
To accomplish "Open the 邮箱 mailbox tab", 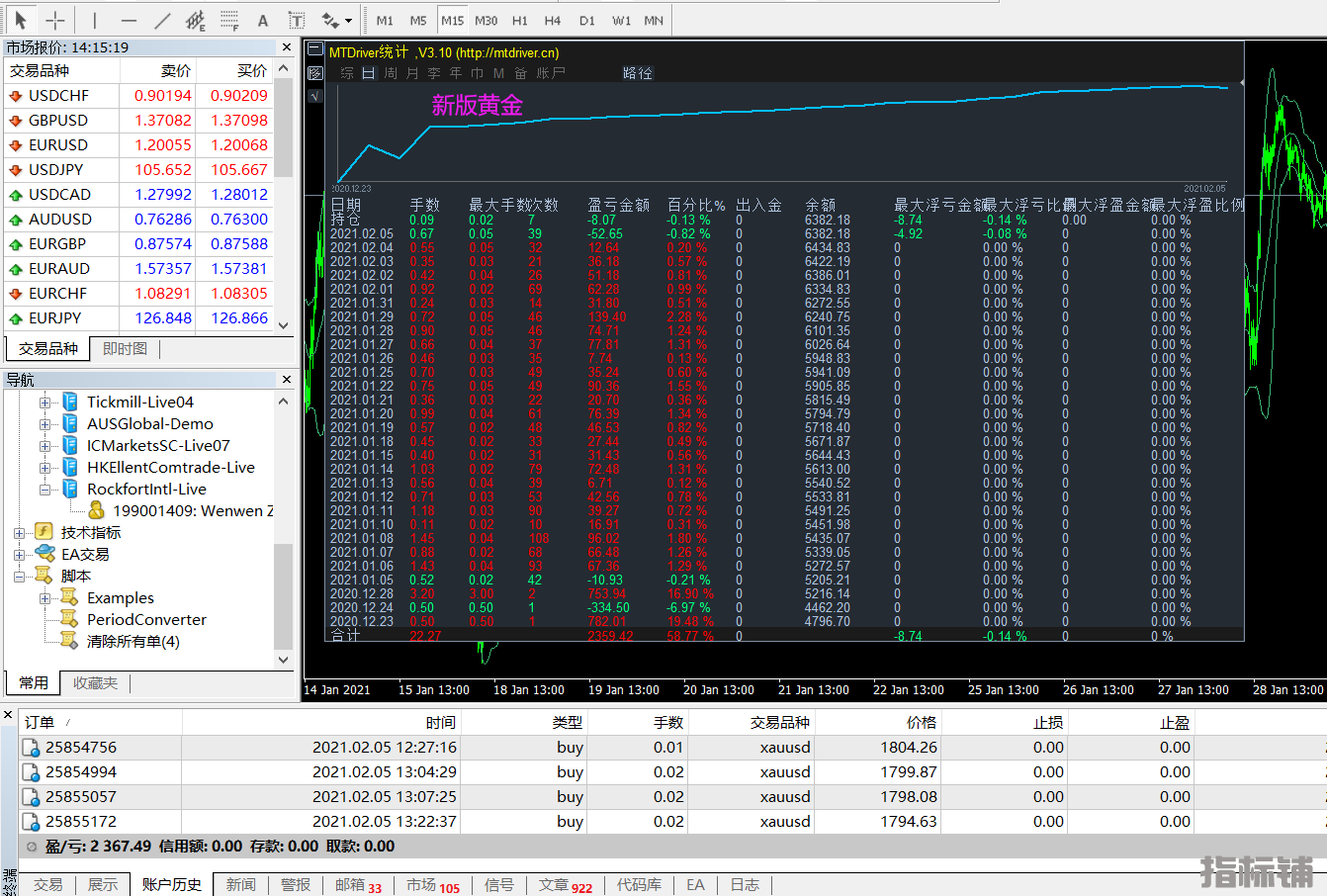I will 358,885.
